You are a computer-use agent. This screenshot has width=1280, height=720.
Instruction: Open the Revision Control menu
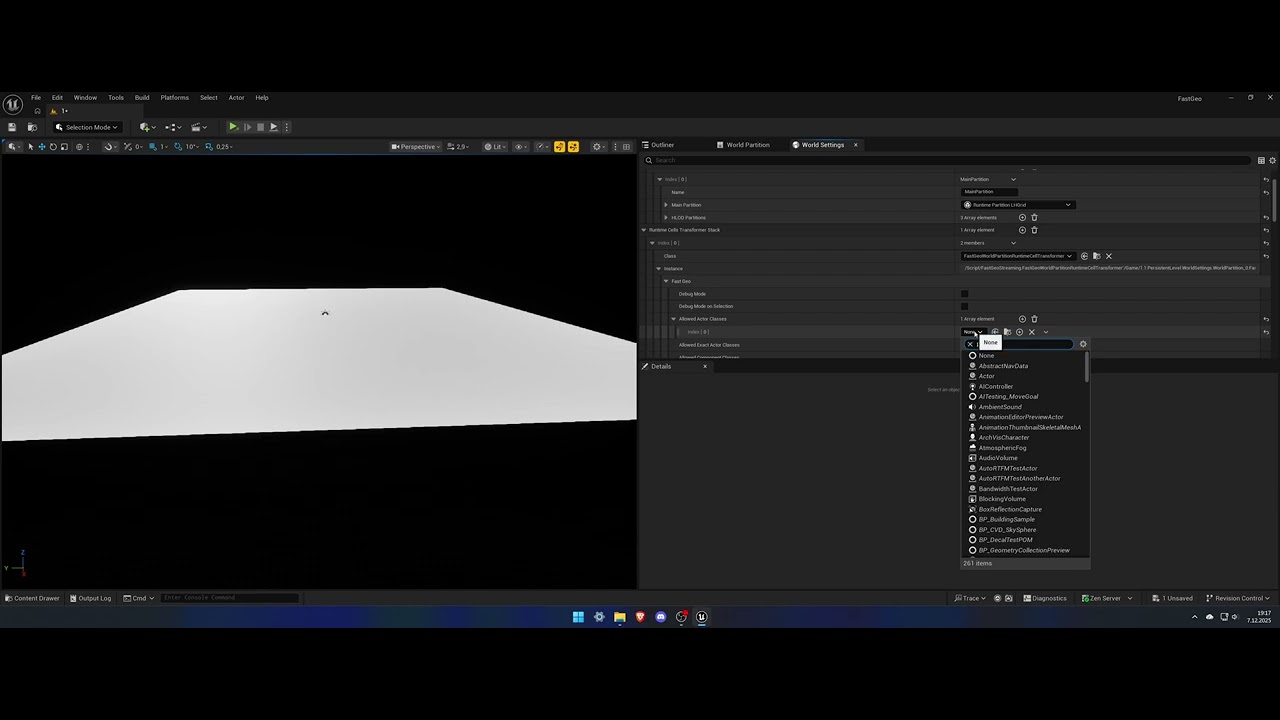[1238, 598]
